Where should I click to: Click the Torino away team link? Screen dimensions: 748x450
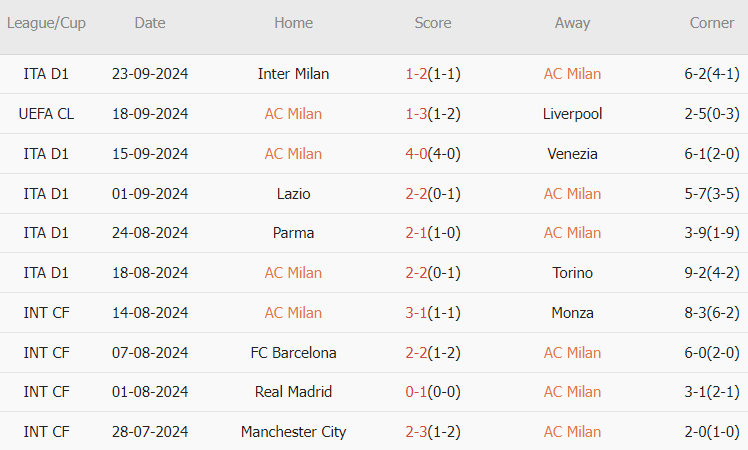tap(572, 273)
